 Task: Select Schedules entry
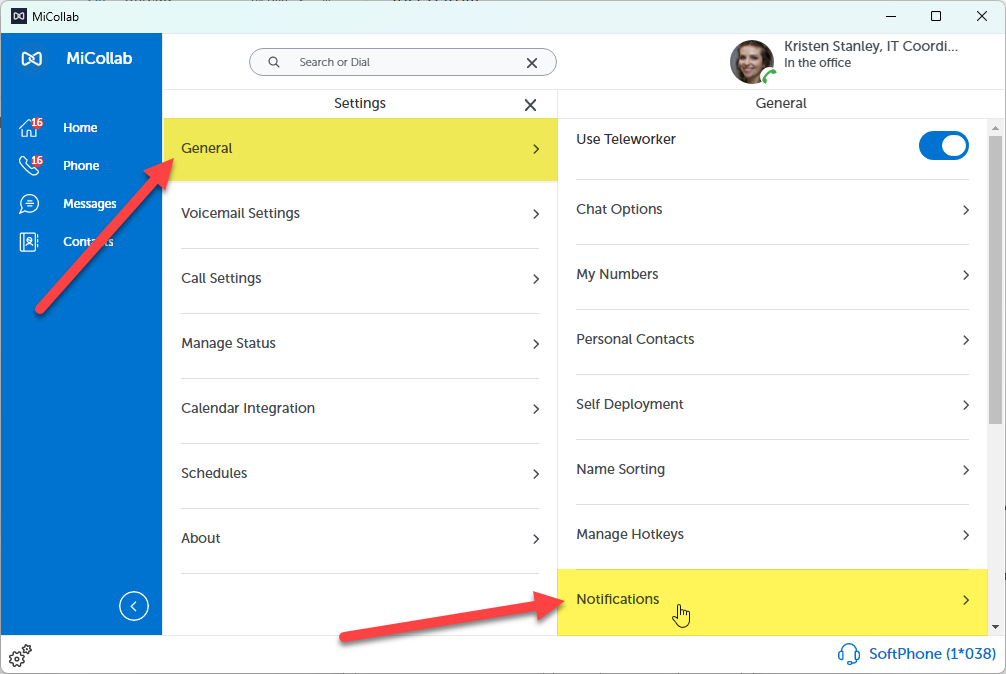tap(360, 474)
